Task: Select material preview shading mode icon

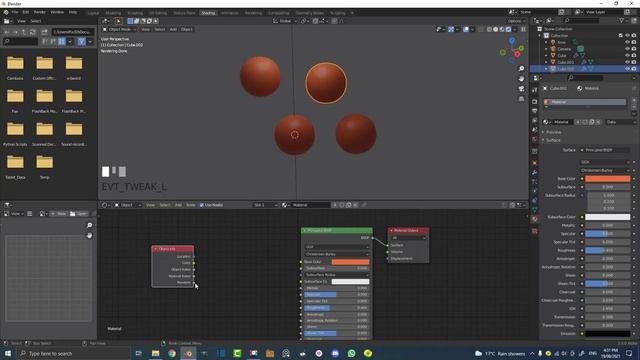Action: click(x=502, y=29)
